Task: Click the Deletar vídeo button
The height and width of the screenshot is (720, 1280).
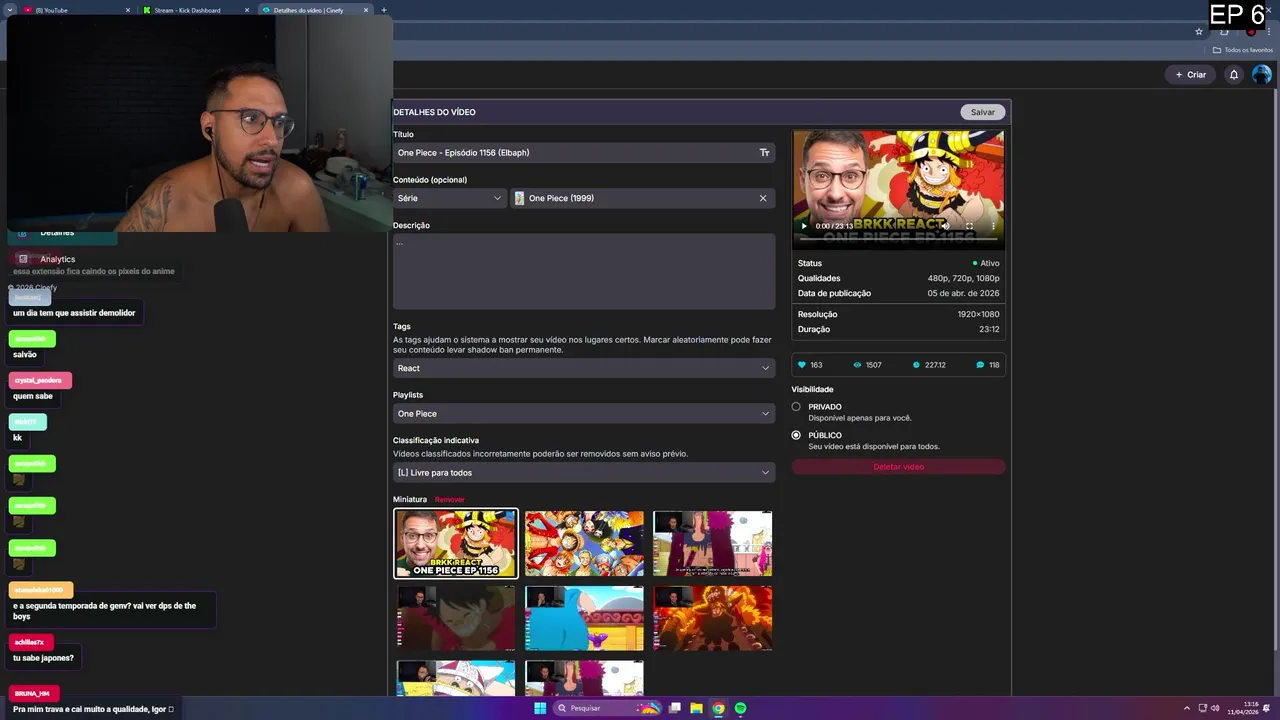Action: [x=898, y=467]
